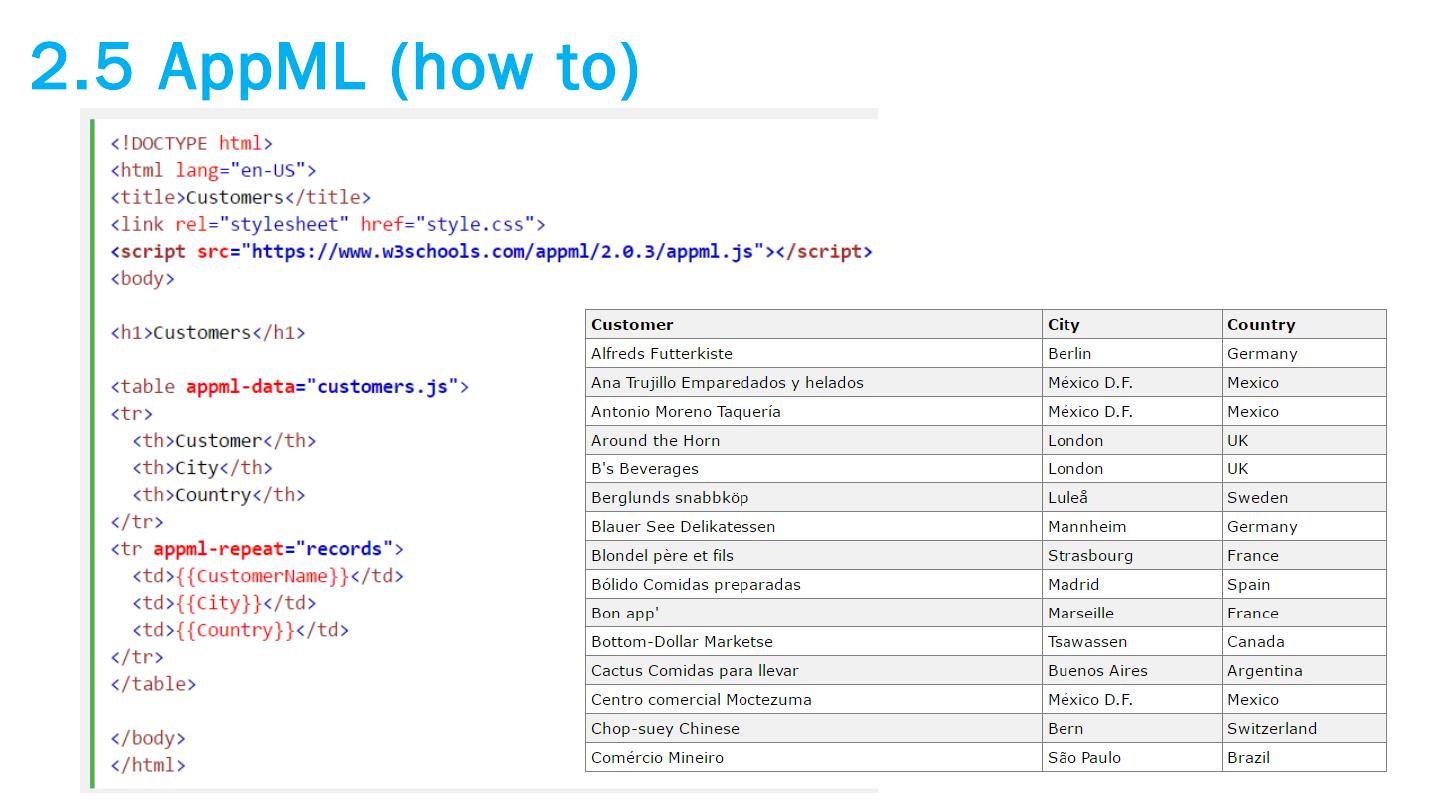The height and width of the screenshot is (810, 1440).
Task: Click the appml-data="customers.js" attribute in code
Action: 322,387
